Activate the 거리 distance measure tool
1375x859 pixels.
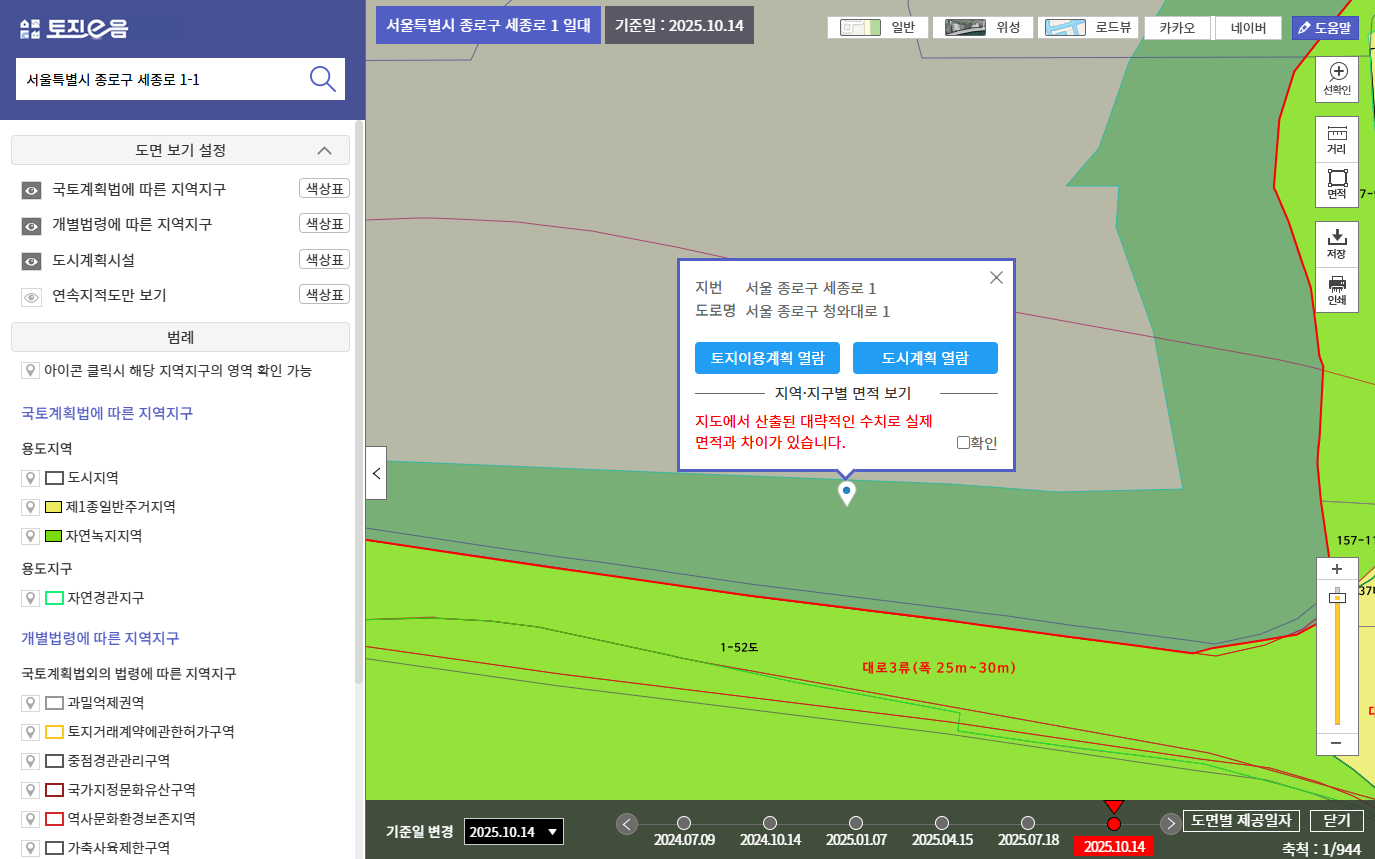1337,140
